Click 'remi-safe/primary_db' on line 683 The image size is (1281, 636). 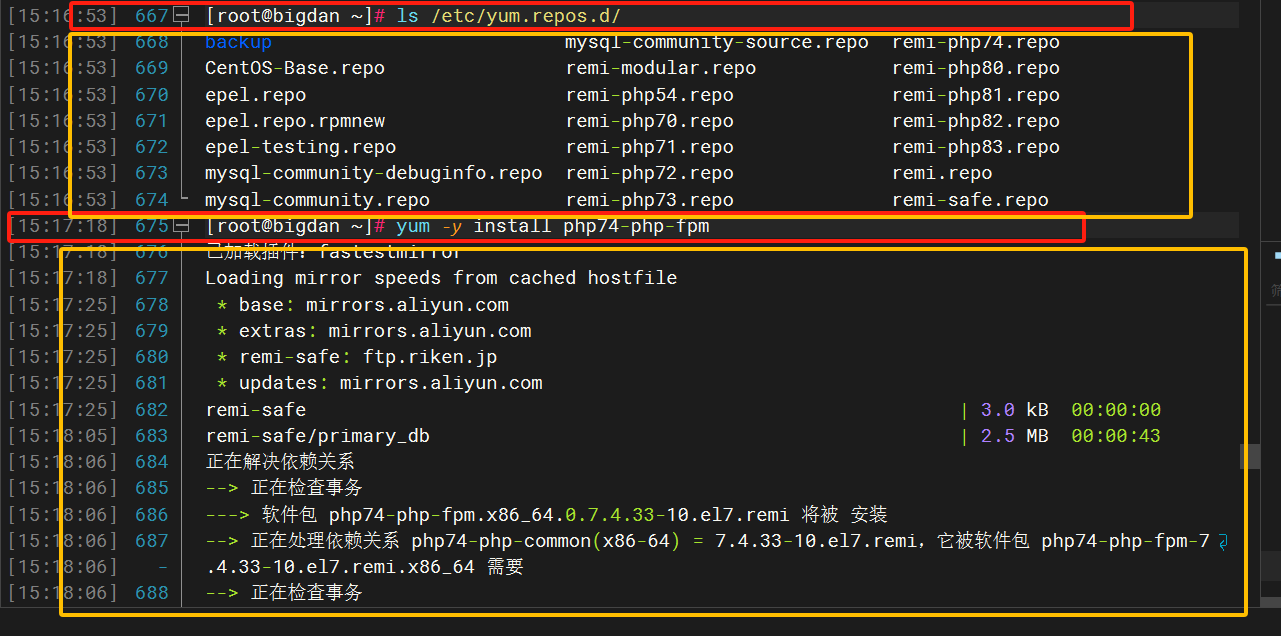[x=317, y=436]
